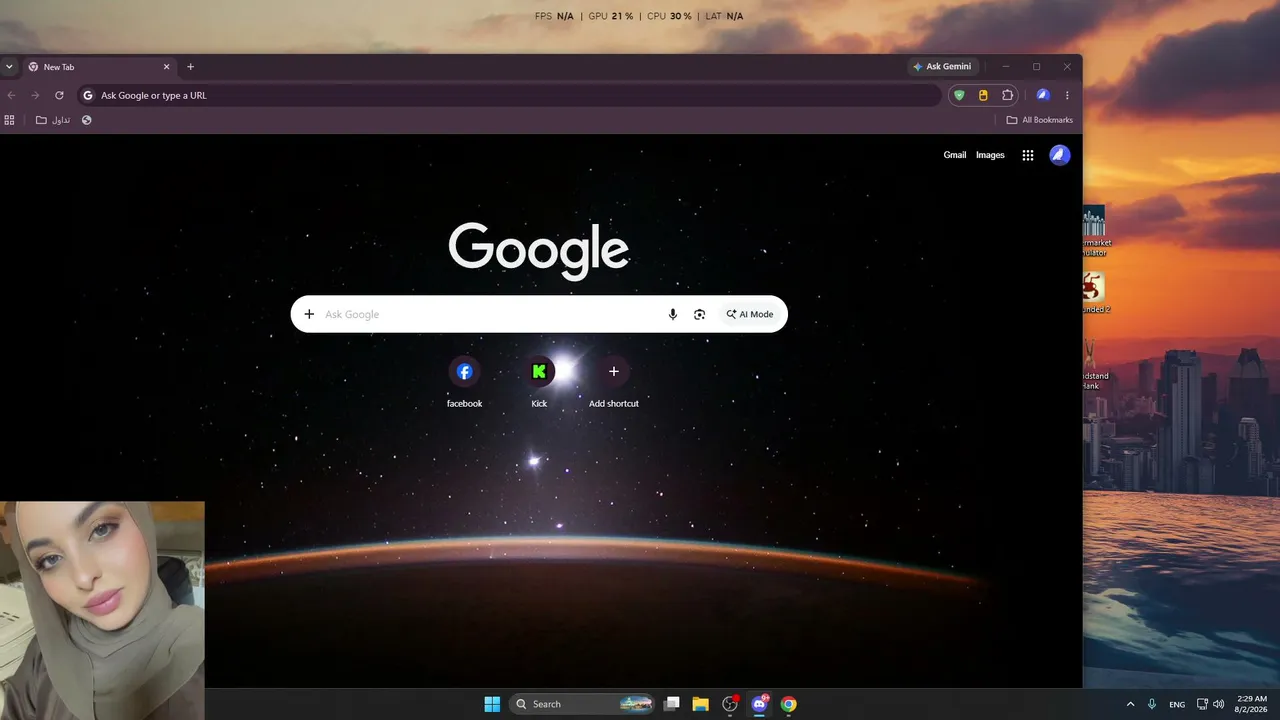Open the Kick shortcut
The image size is (1280, 720).
(x=539, y=381)
